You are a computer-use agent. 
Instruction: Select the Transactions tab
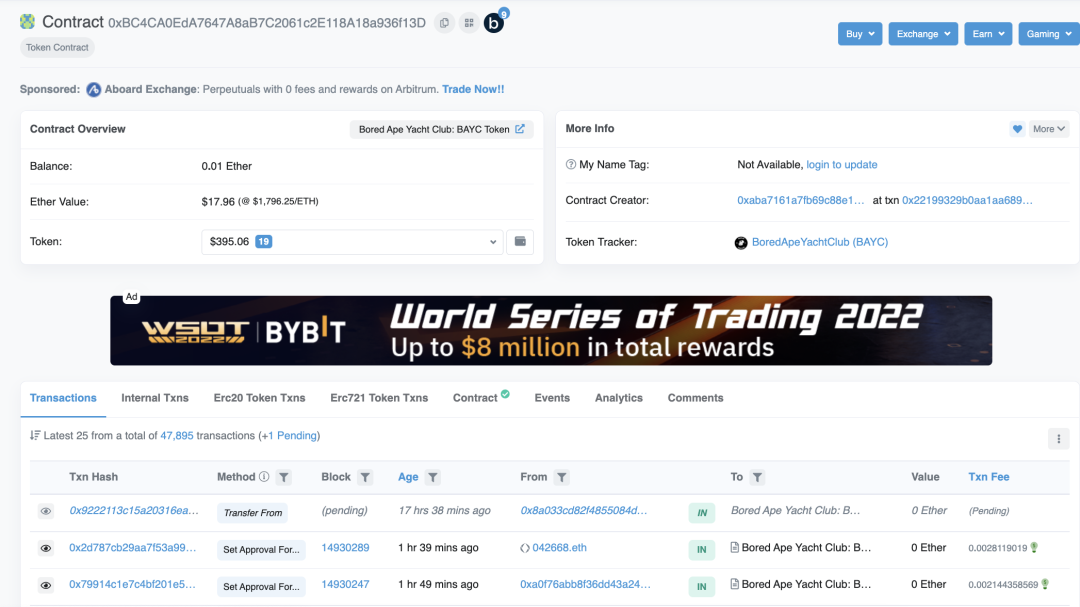[x=63, y=398]
